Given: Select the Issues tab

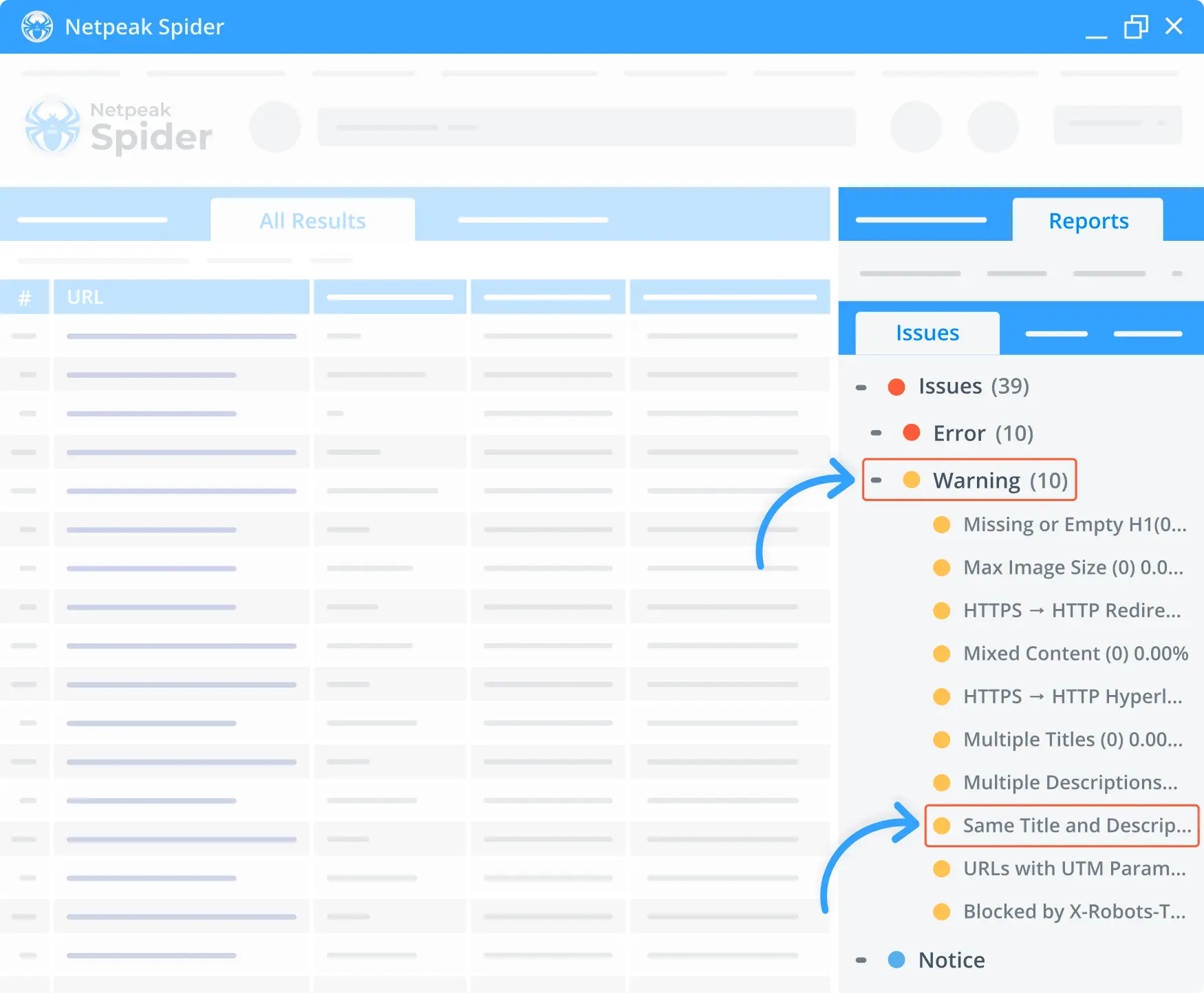Looking at the screenshot, I should click(x=927, y=333).
